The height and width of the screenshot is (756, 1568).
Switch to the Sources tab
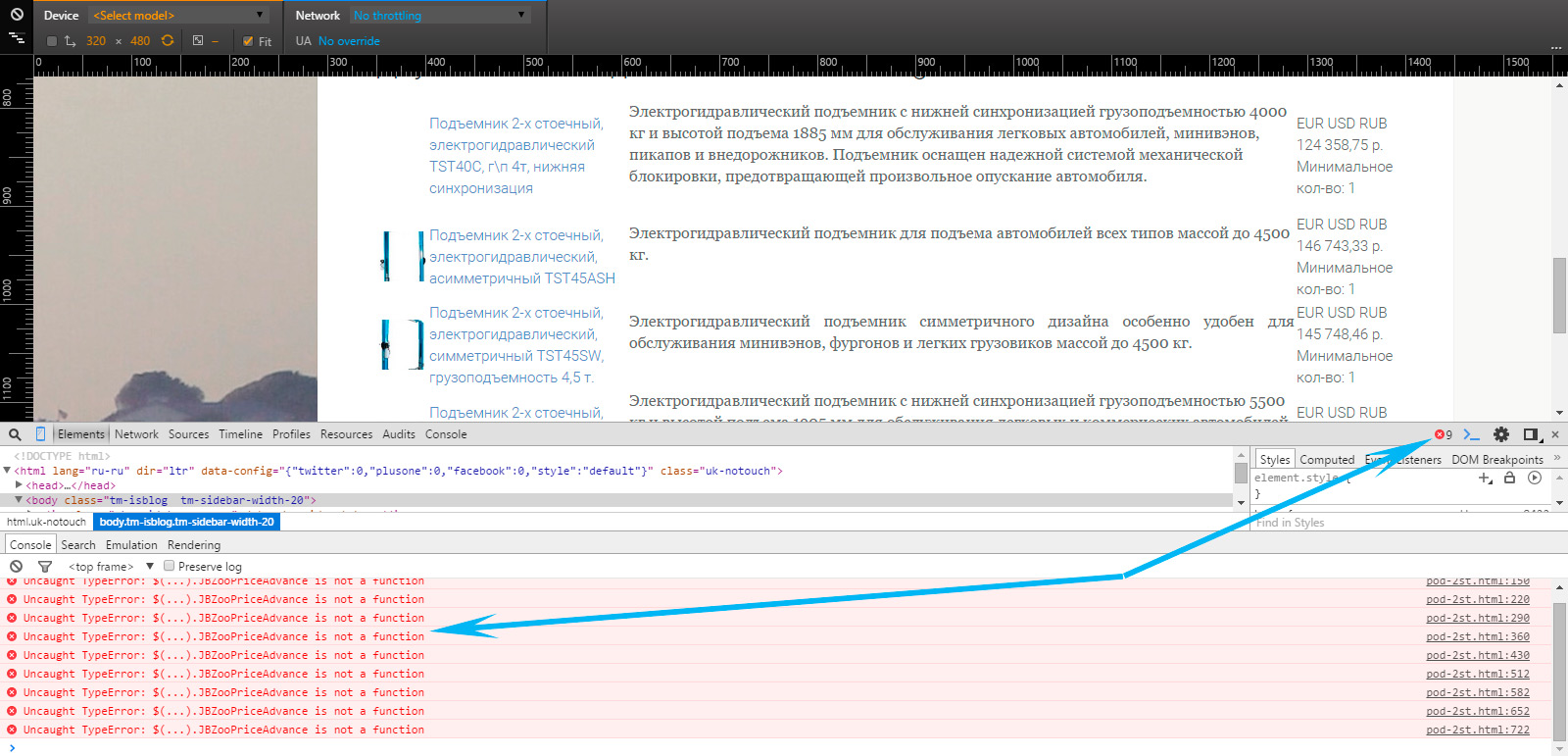pyautogui.click(x=188, y=434)
